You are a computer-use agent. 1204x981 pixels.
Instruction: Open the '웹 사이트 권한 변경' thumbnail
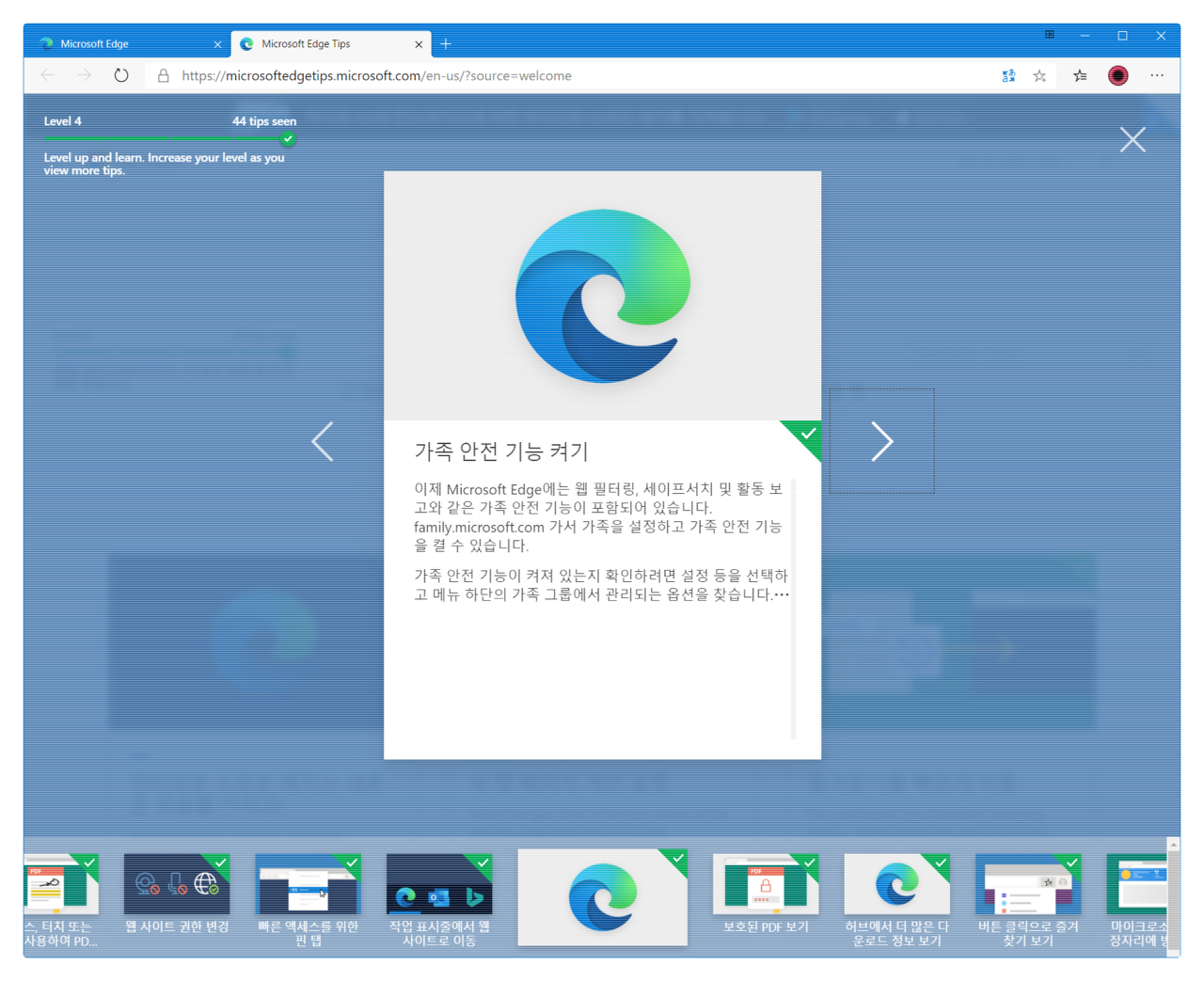point(177,884)
